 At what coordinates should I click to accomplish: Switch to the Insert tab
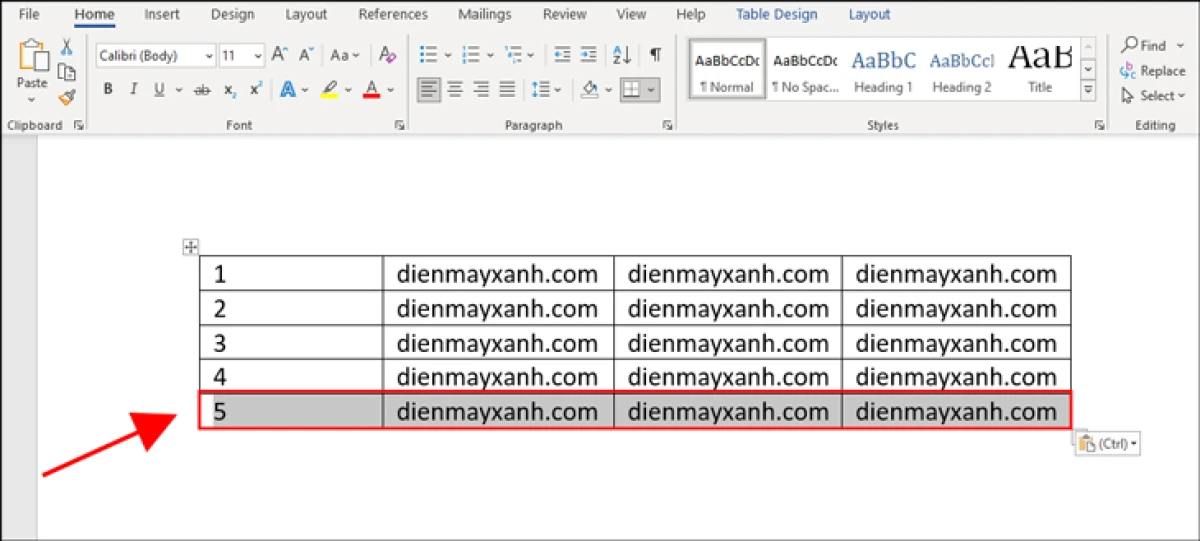point(162,14)
